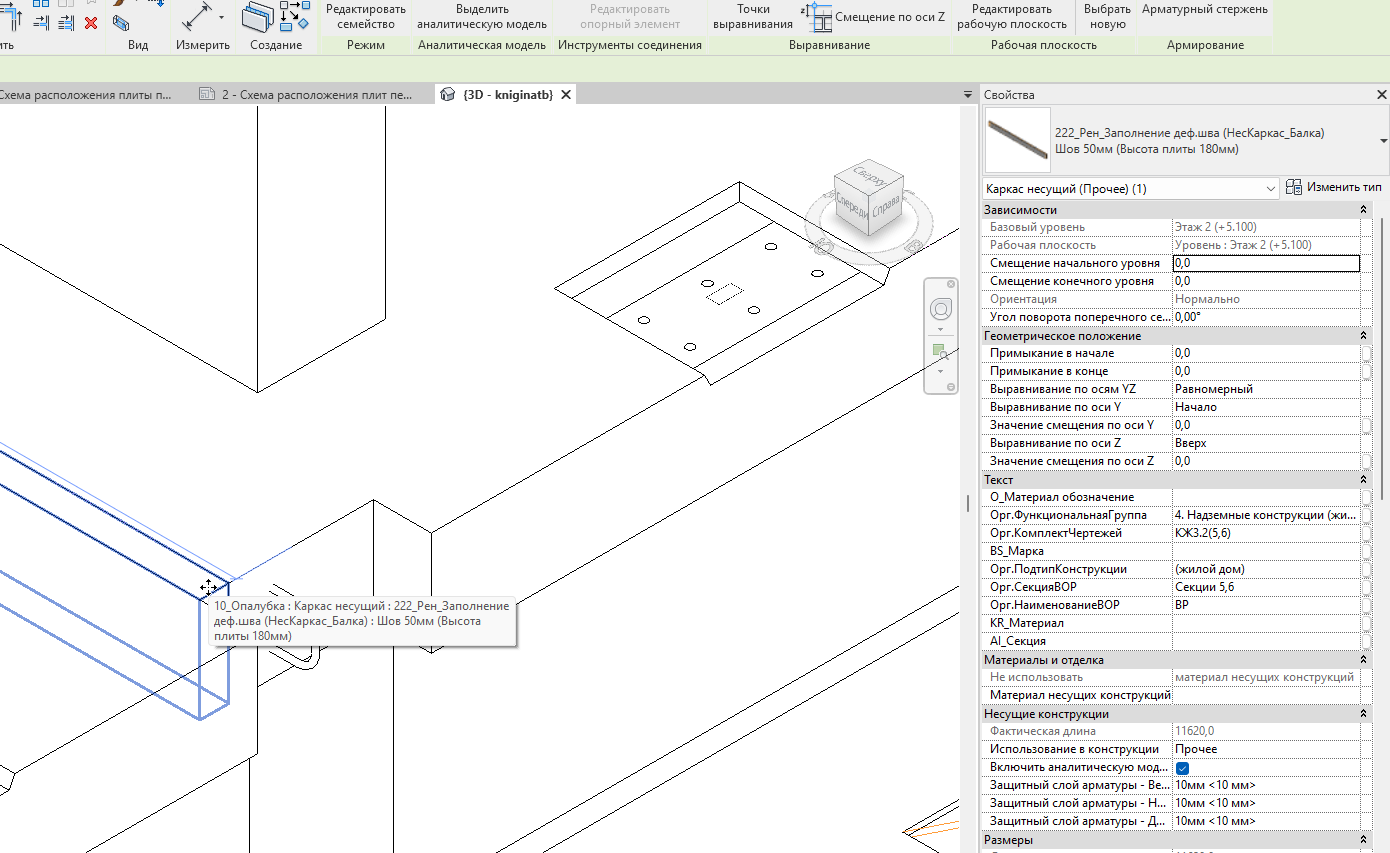Click the Steering Wheel navigation icon
Viewport: 1390px width, 853px height.
940,307
